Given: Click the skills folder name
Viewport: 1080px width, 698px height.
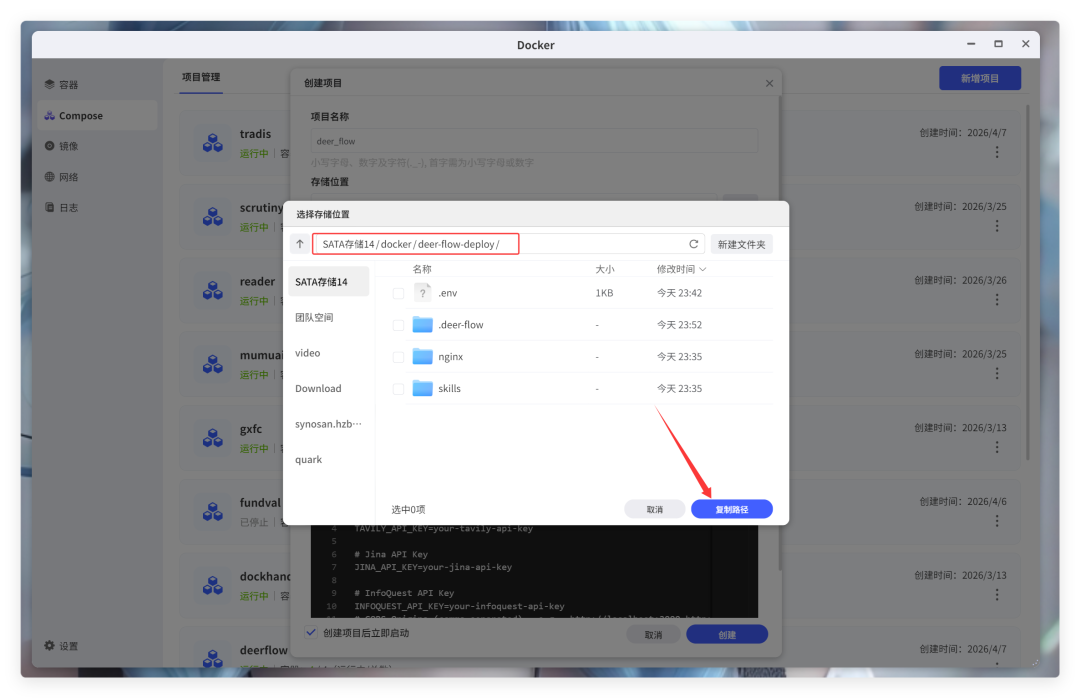Looking at the screenshot, I should tap(449, 388).
